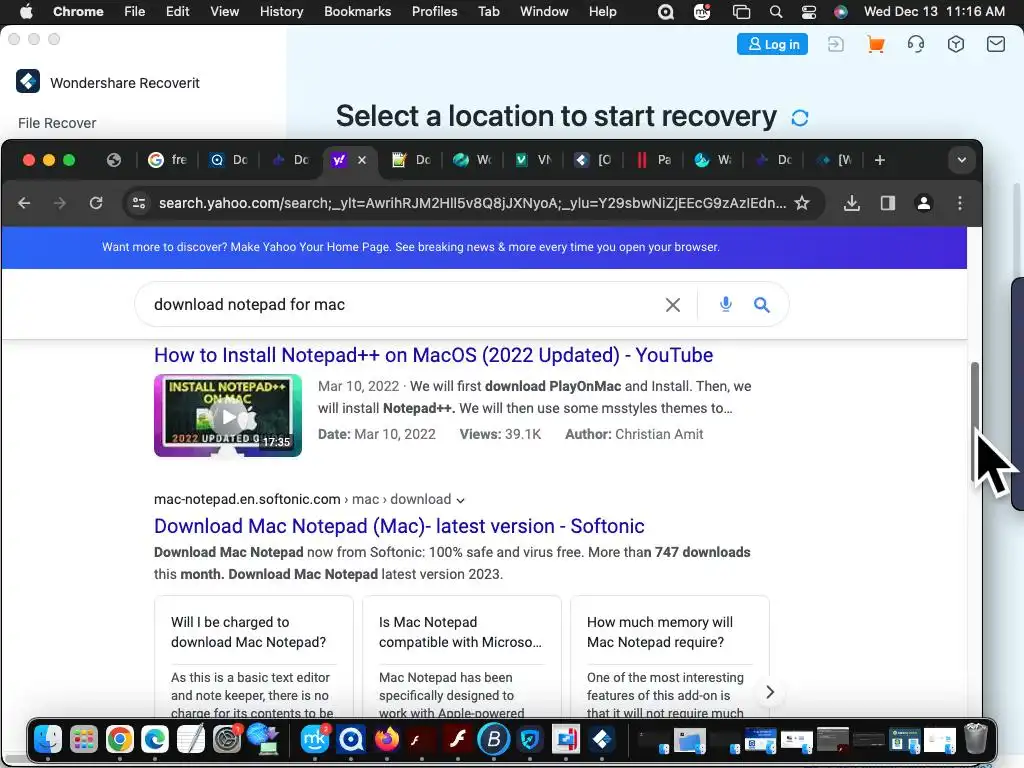This screenshot has height=768, width=1024.
Task: Play the Install Notepad++ video thumbnail
Action: click(x=228, y=415)
